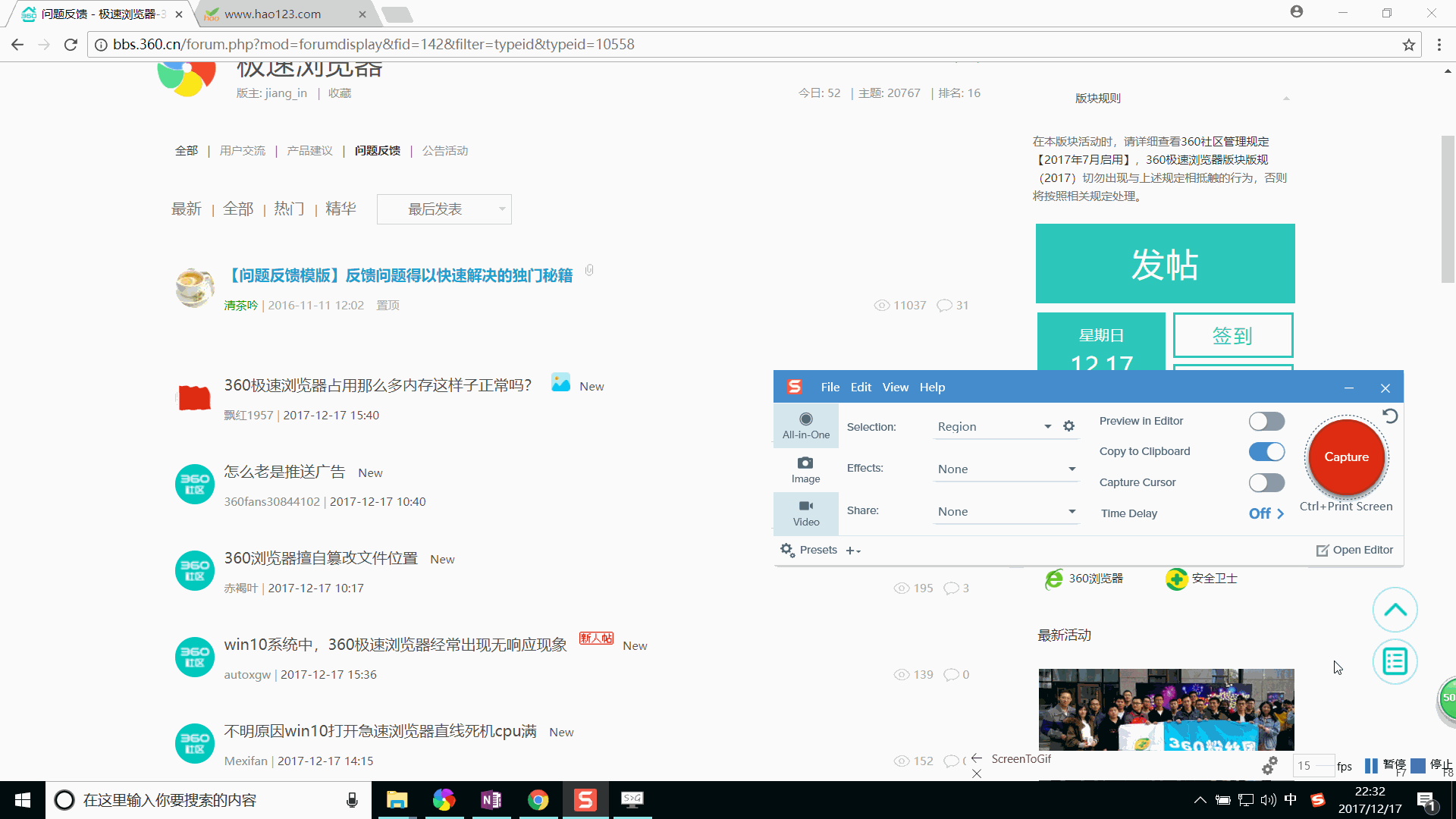Click the Snagit settings gear icon

1069,426
